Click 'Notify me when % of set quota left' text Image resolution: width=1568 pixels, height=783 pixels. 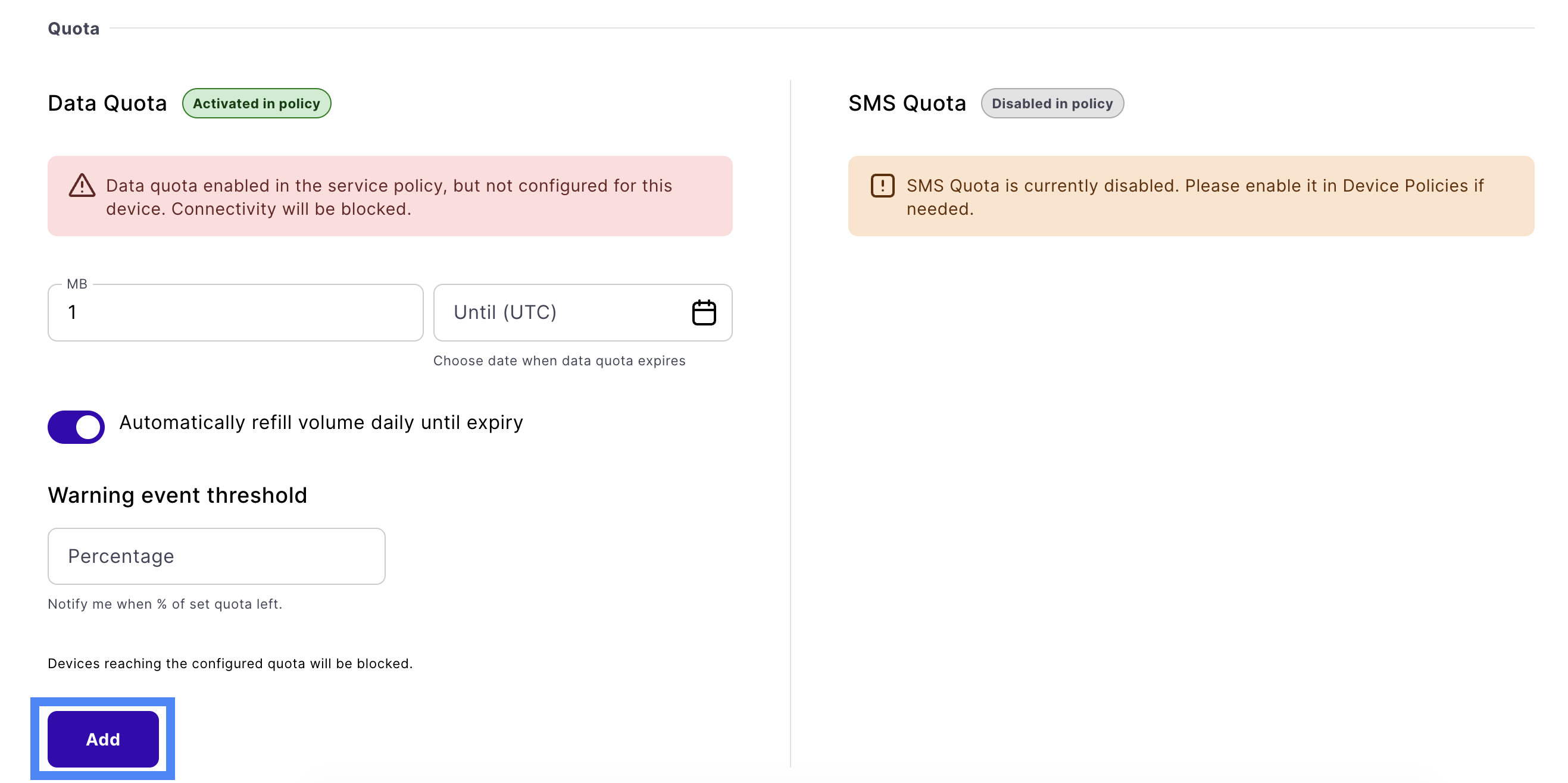coord(164,604)
